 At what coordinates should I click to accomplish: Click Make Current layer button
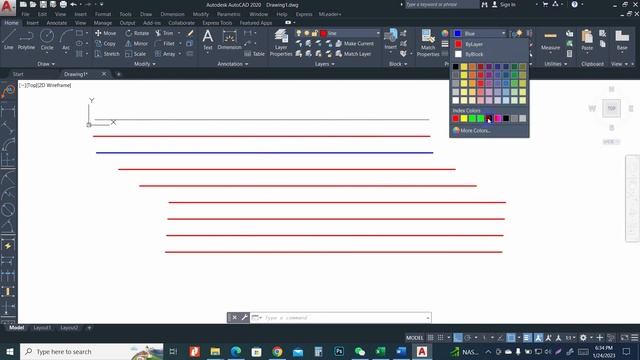(354, 43)
